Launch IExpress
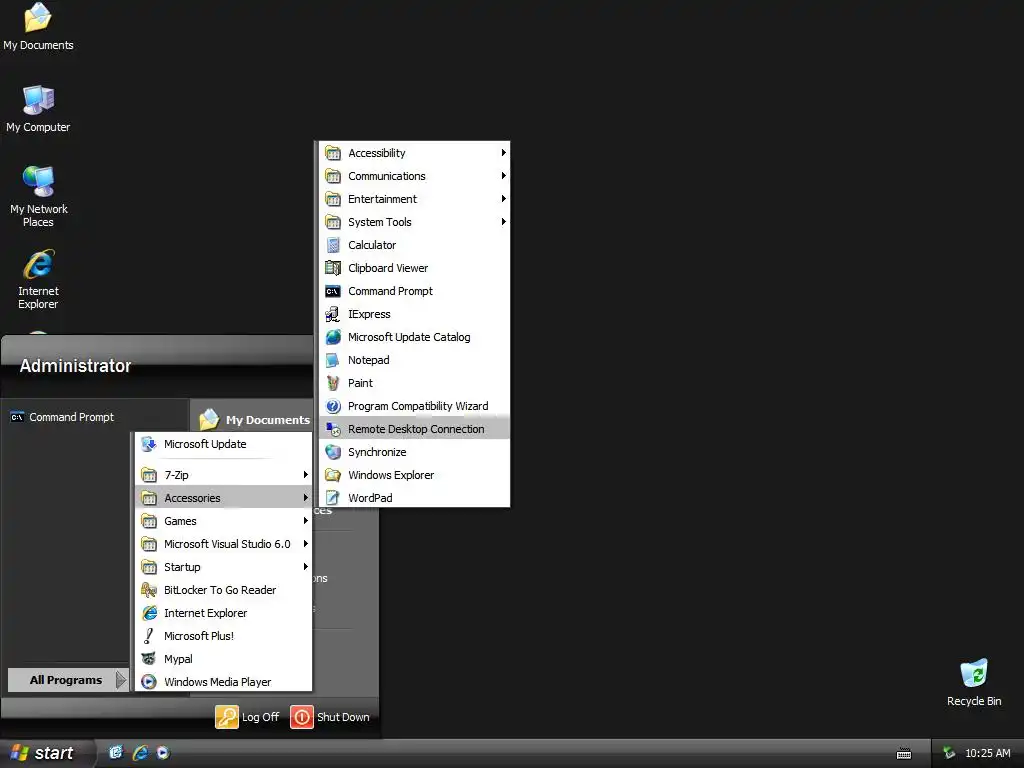 click(x=415, y=314)
